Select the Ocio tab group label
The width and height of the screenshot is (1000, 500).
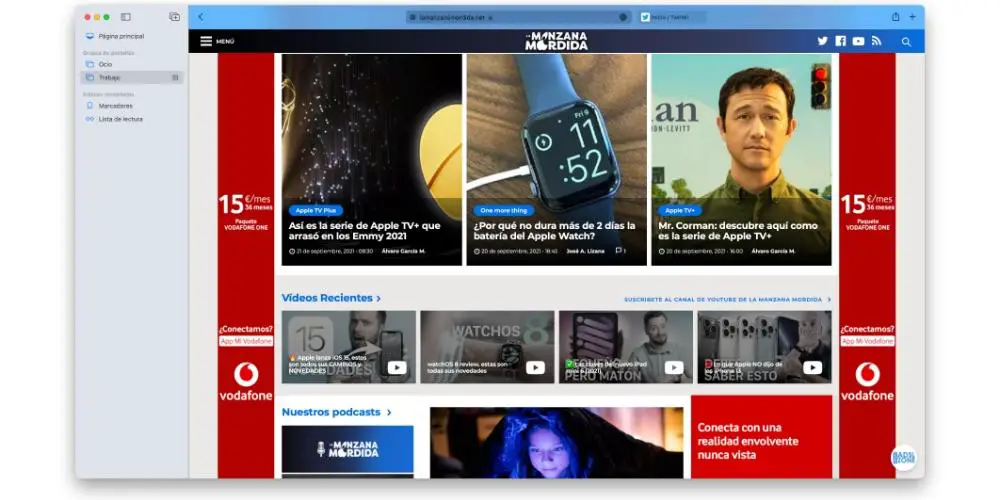105,64
